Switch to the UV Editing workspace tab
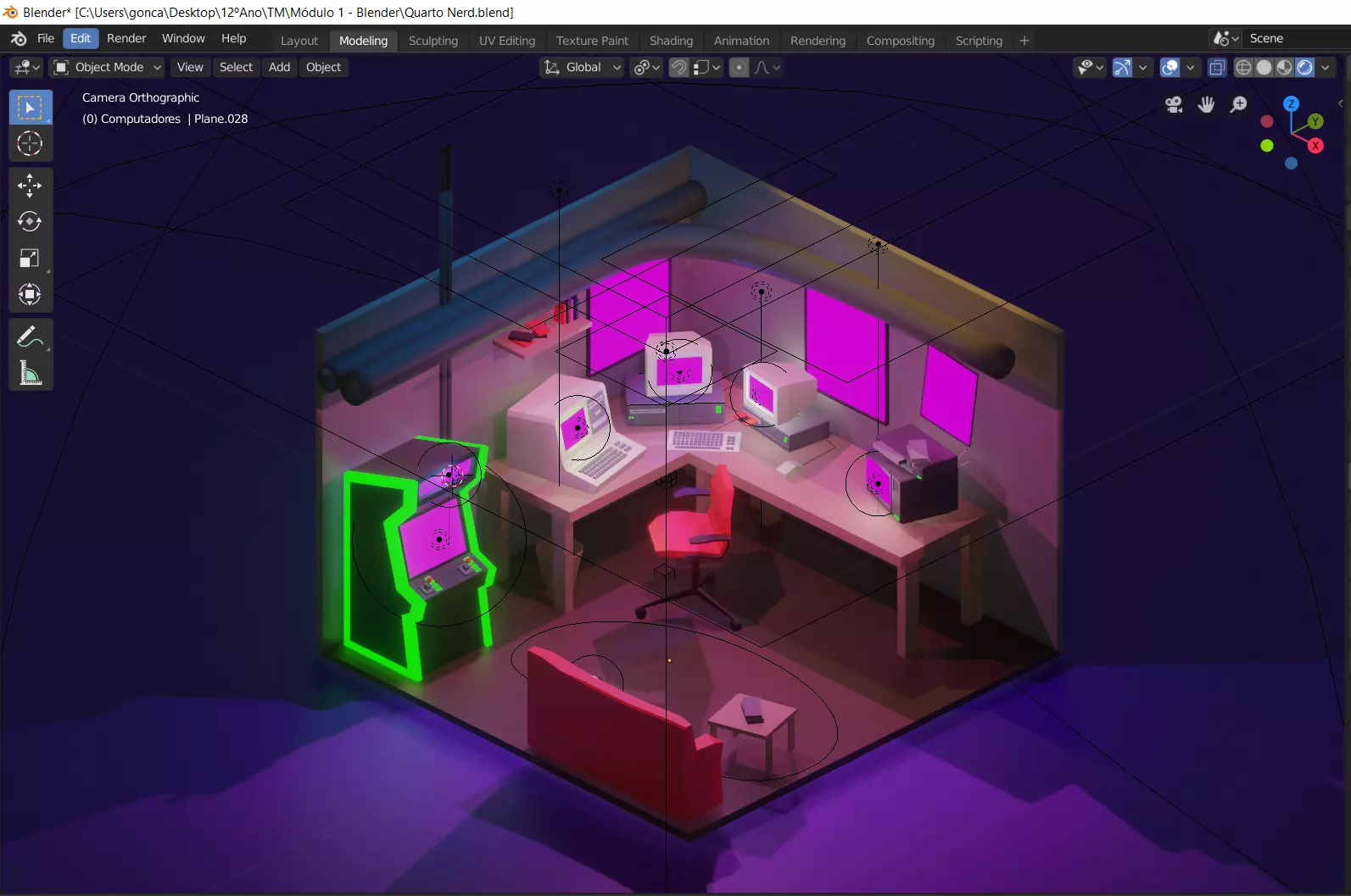This screenshot has height=896, width=1351. (507, 41)
